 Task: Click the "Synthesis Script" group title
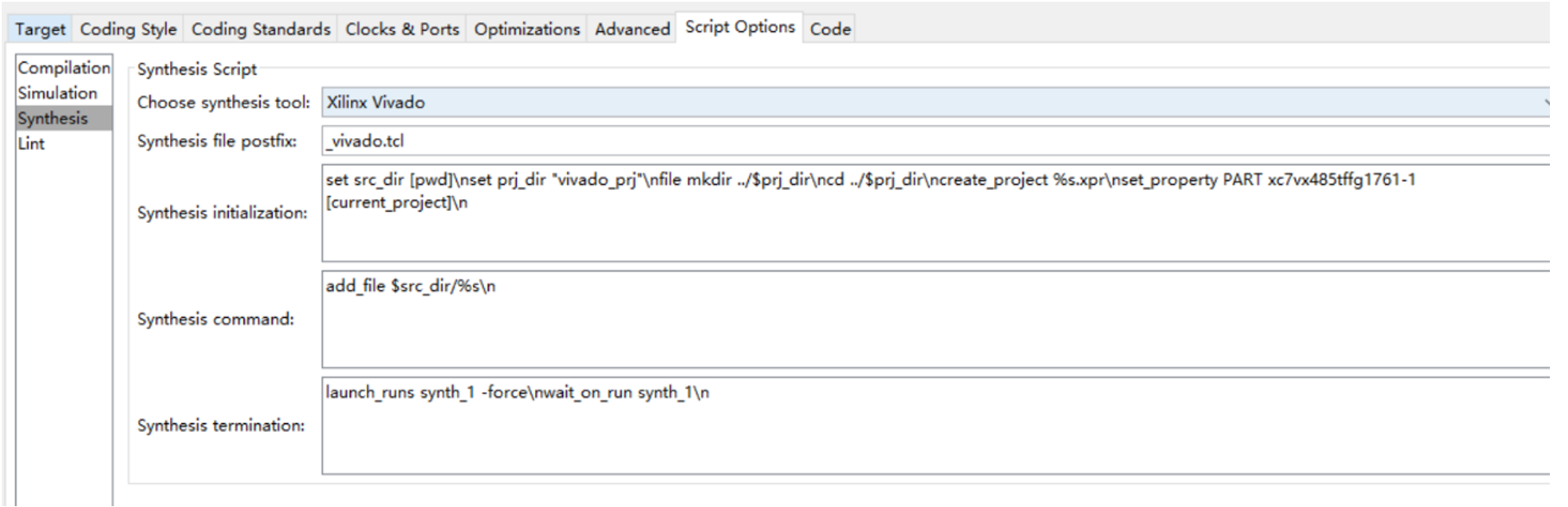[197, 69]
